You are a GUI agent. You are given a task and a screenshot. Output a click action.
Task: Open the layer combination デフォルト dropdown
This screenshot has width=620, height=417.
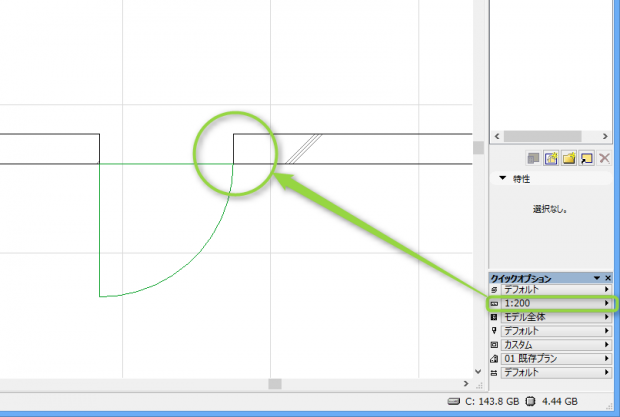pos(556,290)
